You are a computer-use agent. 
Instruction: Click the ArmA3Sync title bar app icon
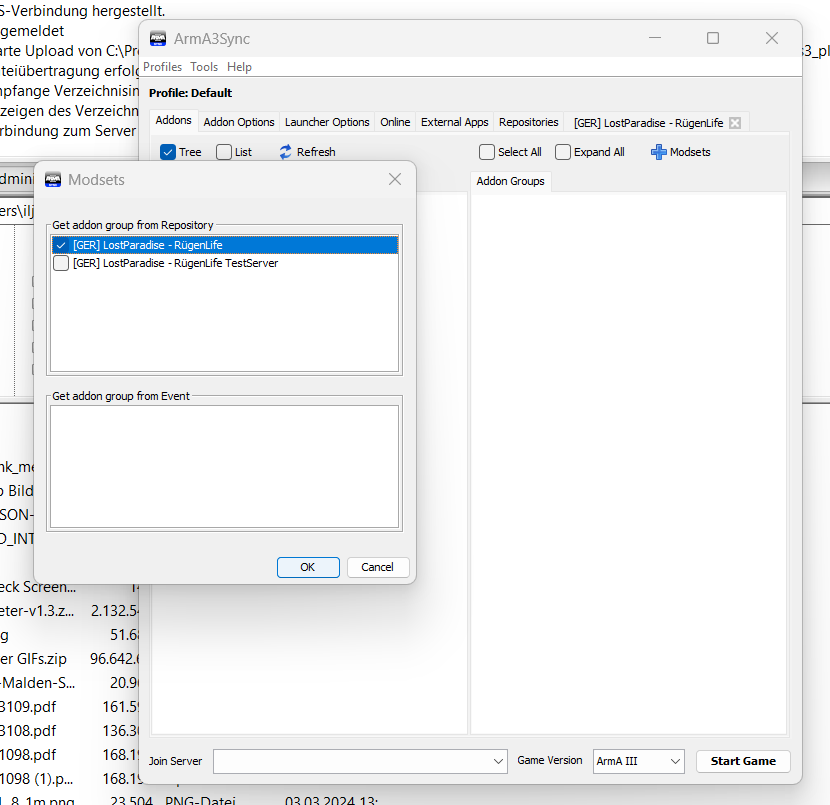pos(158,39)
